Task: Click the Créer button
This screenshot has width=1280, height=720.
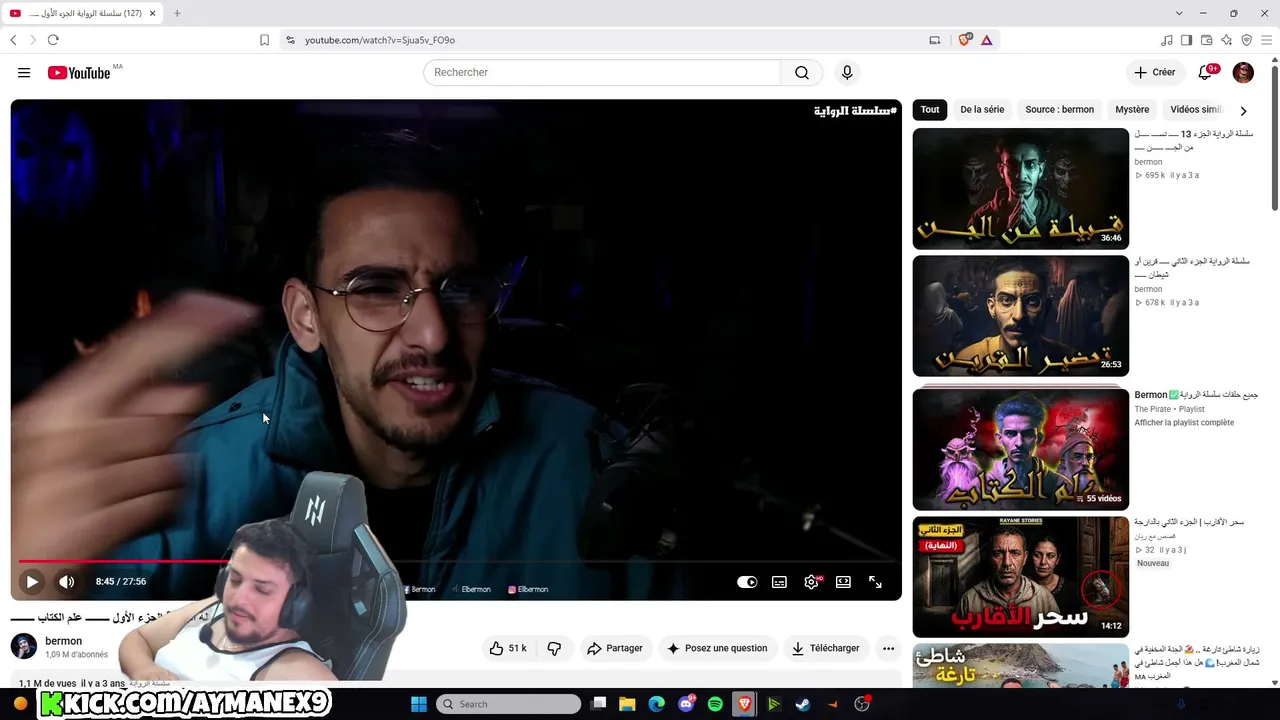Action: [1154, 72]
